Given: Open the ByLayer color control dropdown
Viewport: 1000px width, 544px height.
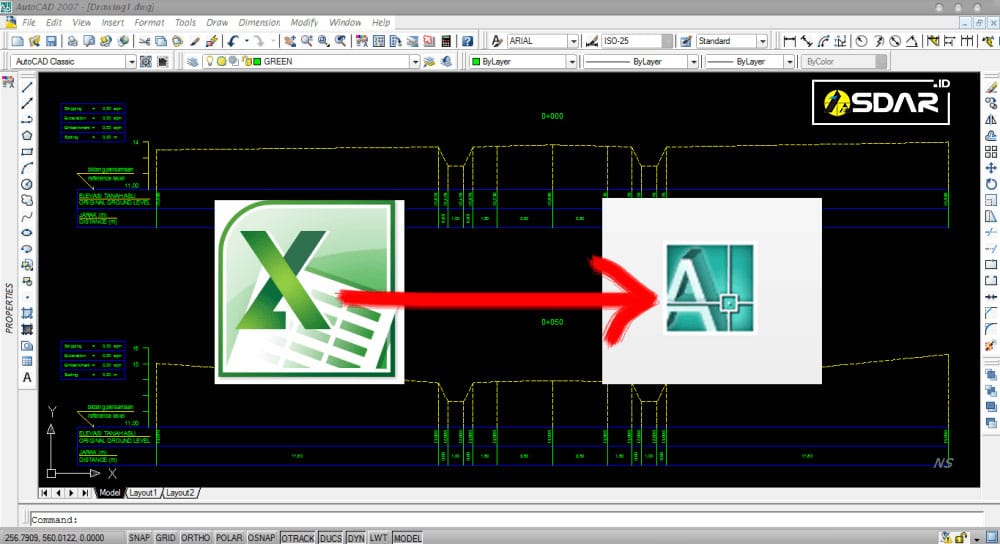Looking at the screenshot, I should point(571,62).
